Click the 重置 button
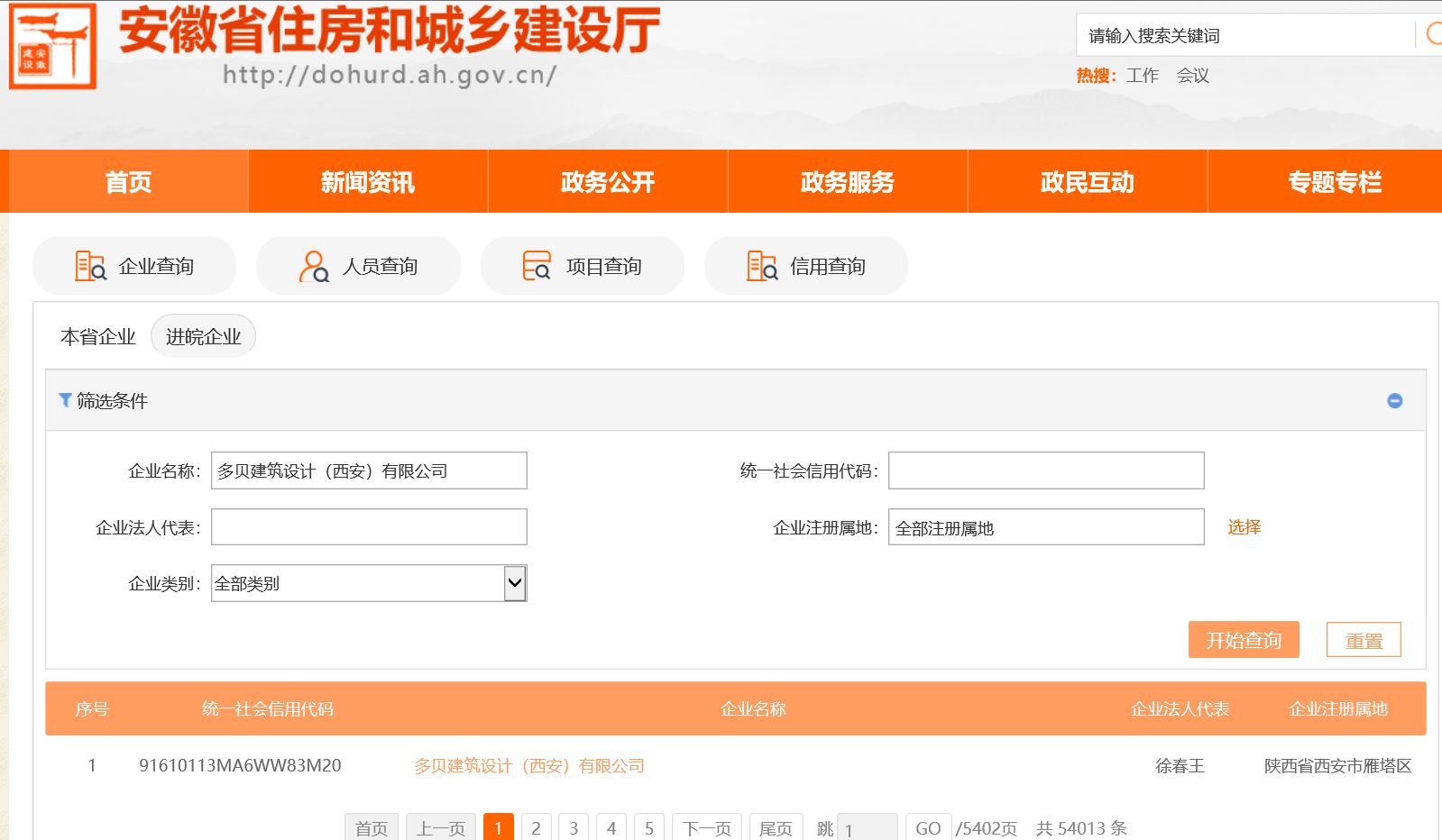 coord(1364,640)
